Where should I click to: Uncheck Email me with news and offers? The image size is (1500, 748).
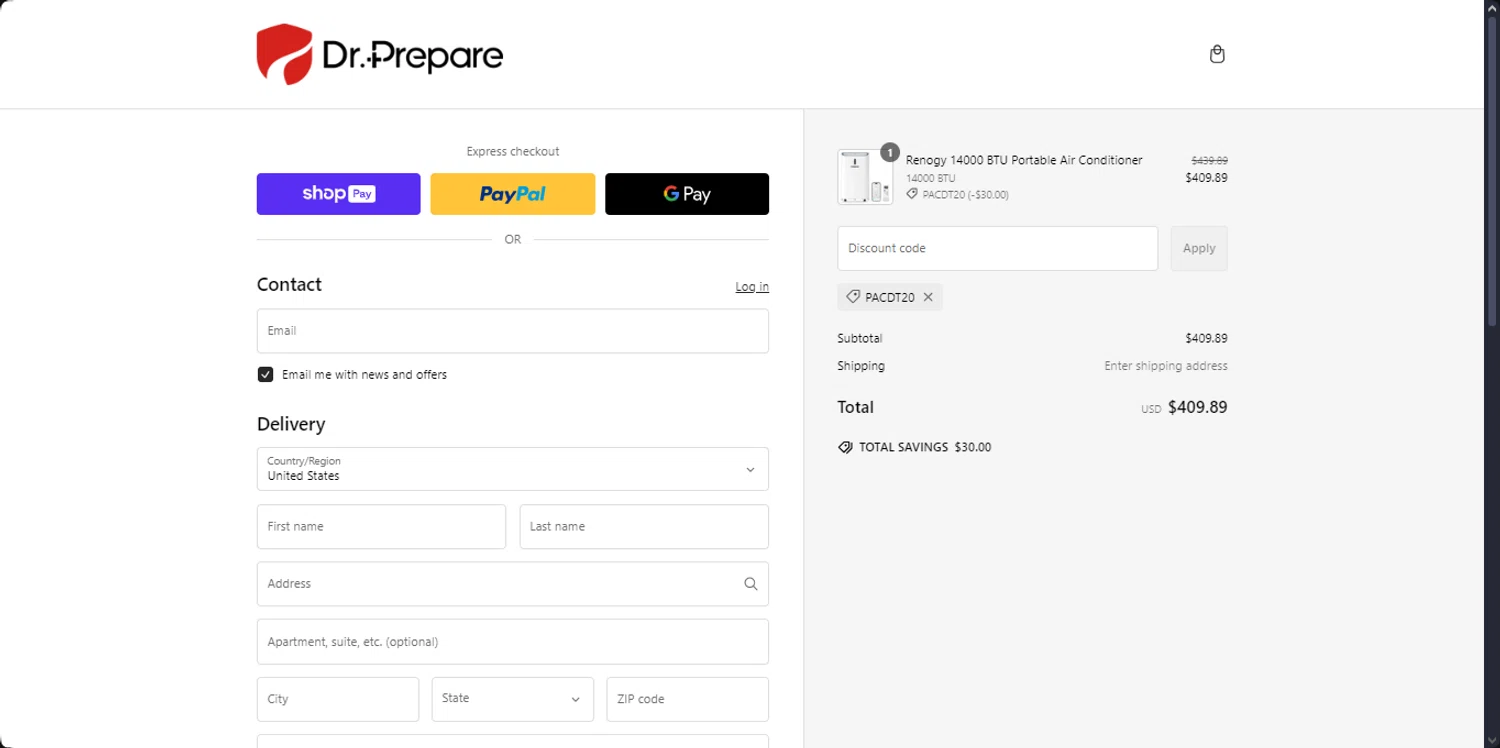click(265, 374)
